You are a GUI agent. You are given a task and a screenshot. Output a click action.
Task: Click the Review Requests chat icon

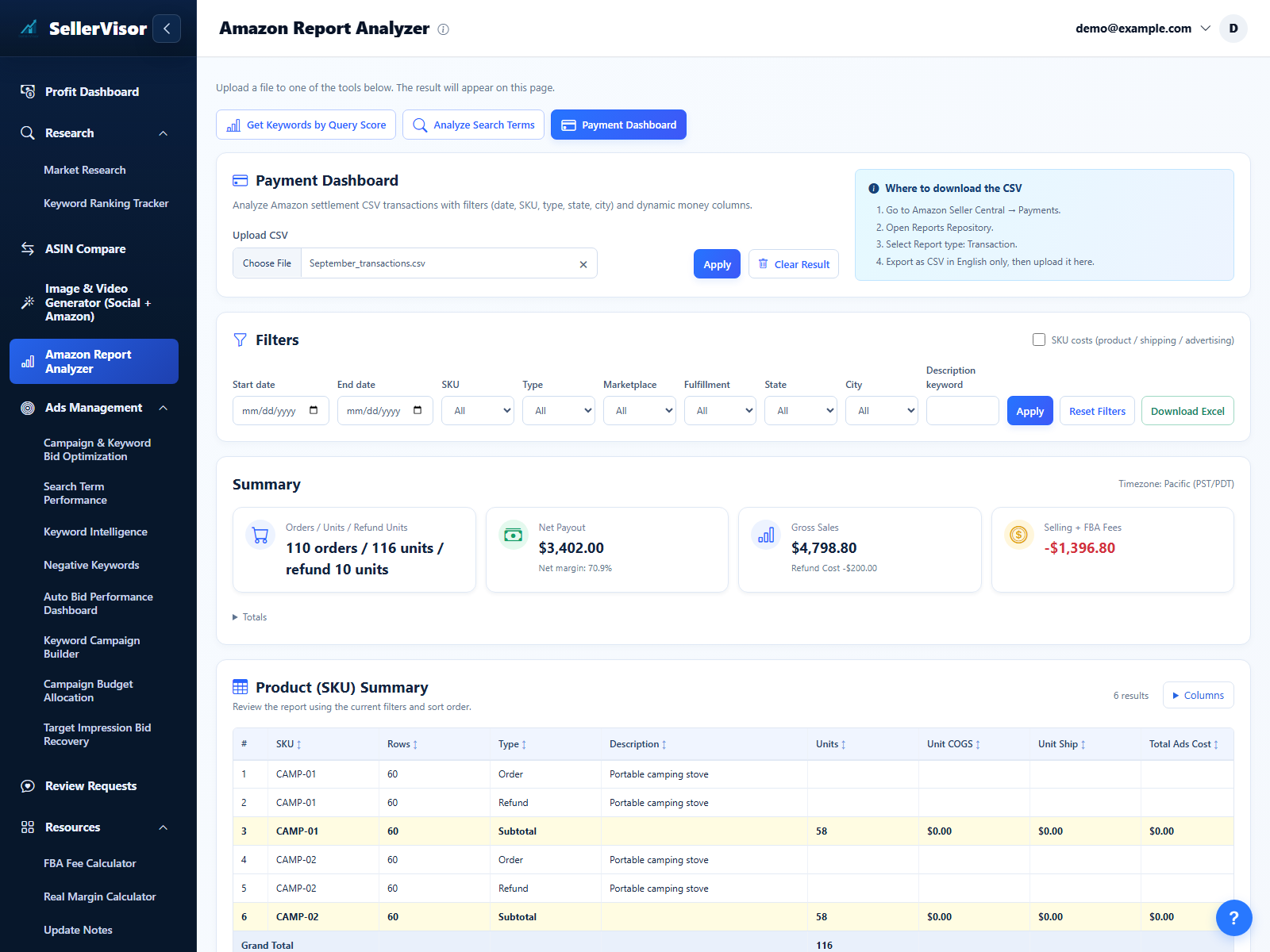28,786
